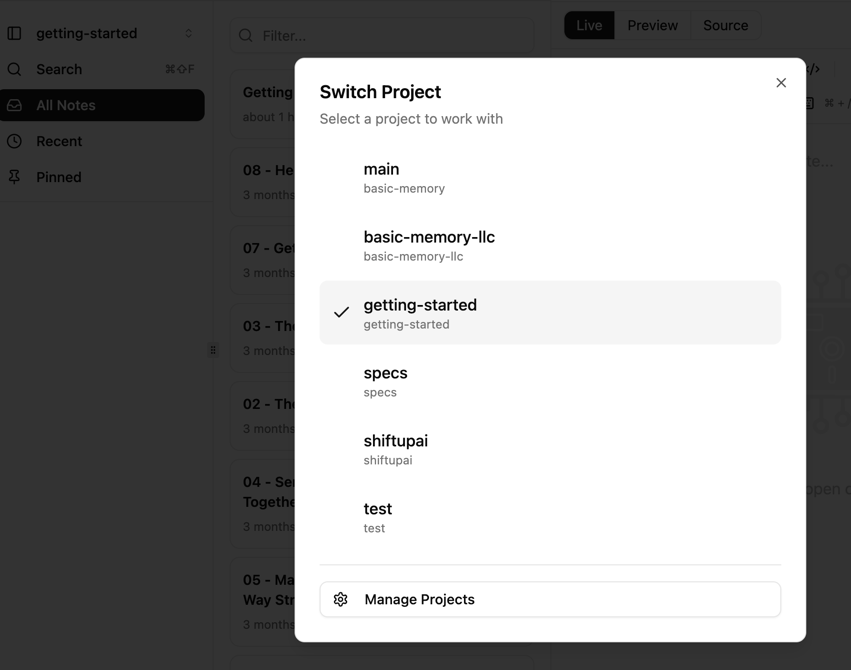Click the gear icon on Manage Projects
This screenshot has width=851, height=670.
[x=340, y=599]
